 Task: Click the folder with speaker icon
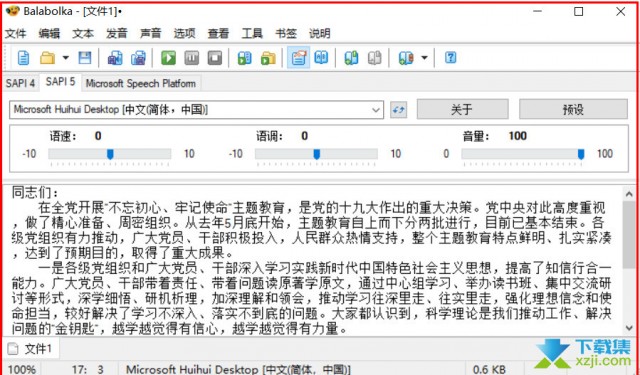click(268, 58)
